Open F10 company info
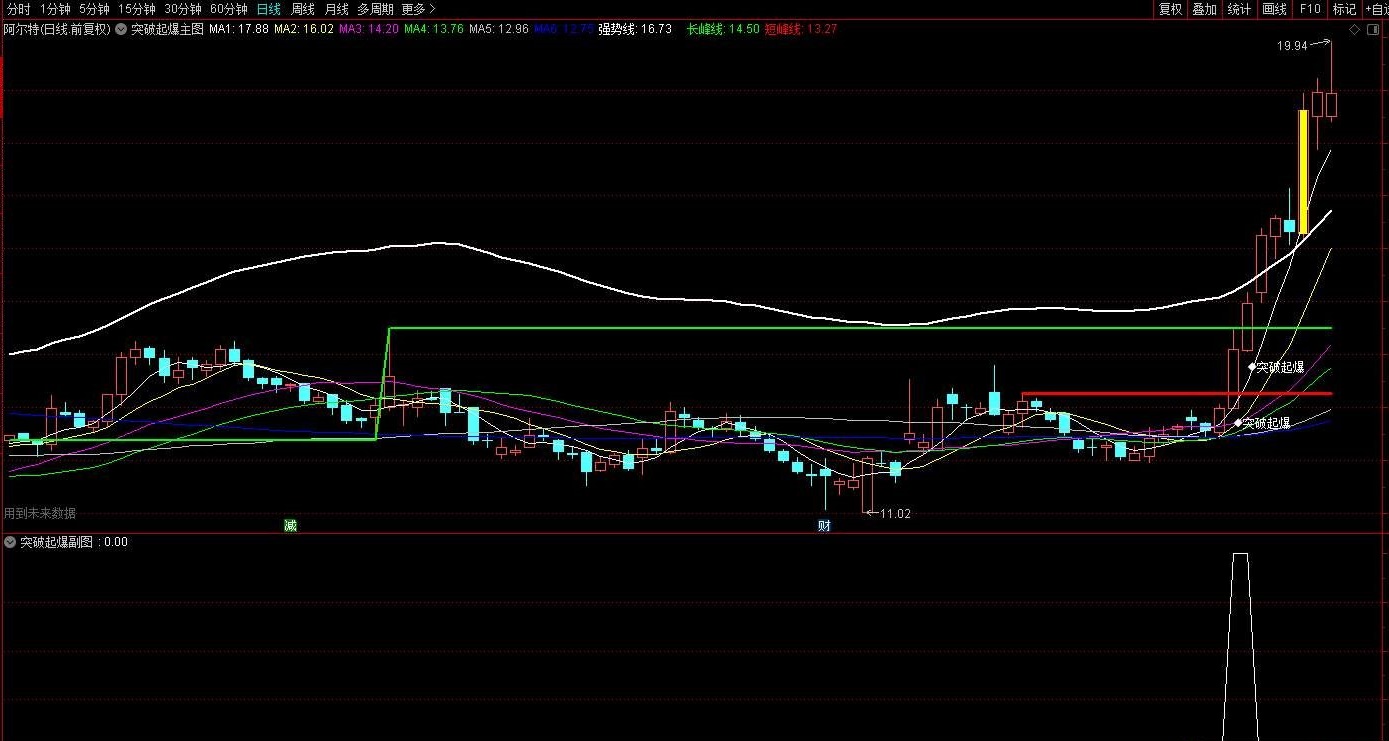The height and width of the screenshot is (741, 1389). (x=1309, y=9)
